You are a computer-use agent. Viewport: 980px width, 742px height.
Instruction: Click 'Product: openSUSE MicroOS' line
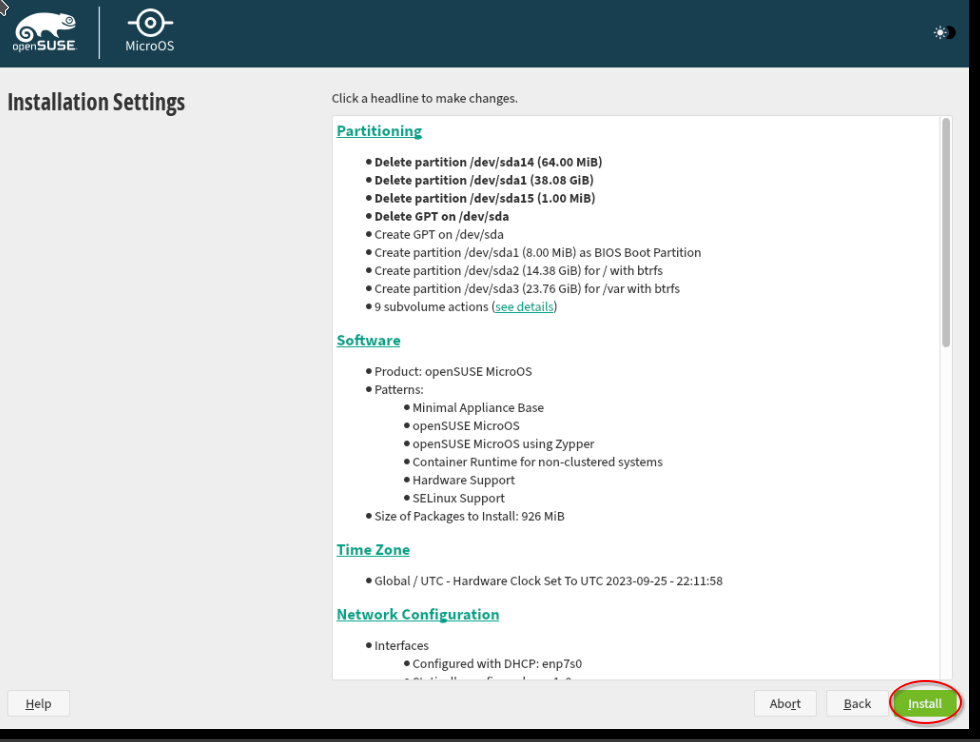pos(453,371)
